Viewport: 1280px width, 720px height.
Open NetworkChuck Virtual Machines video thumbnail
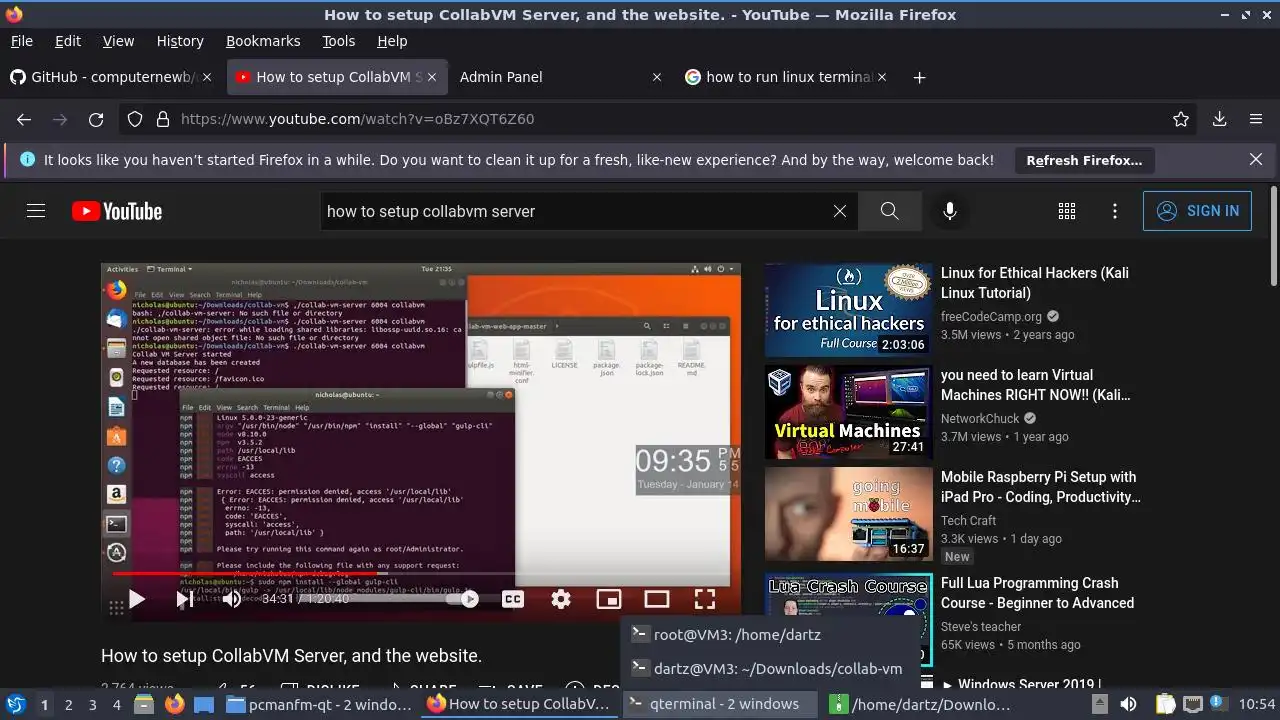coord(848,412)
